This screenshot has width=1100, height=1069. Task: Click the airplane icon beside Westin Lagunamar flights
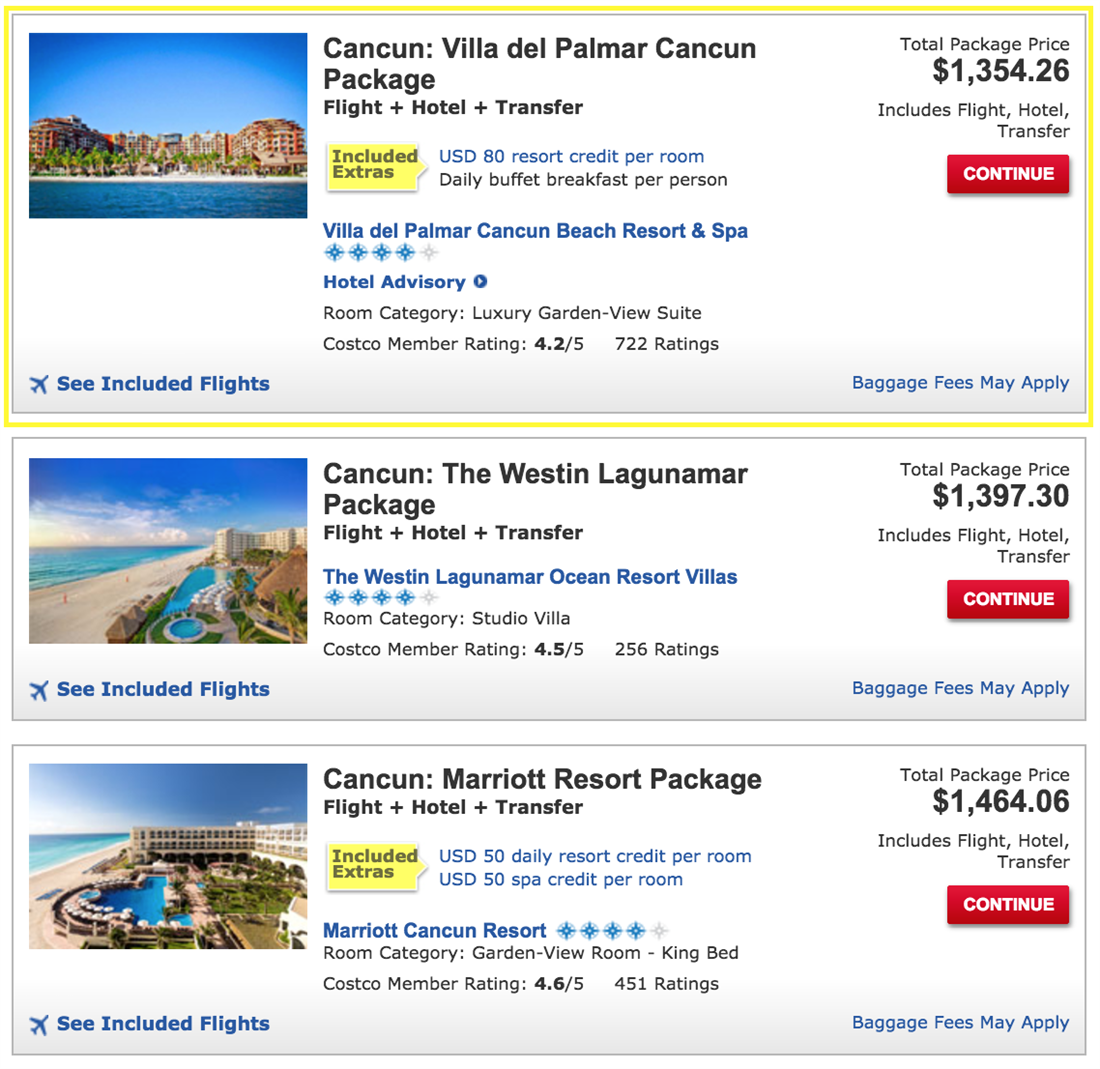click(40, 689)
